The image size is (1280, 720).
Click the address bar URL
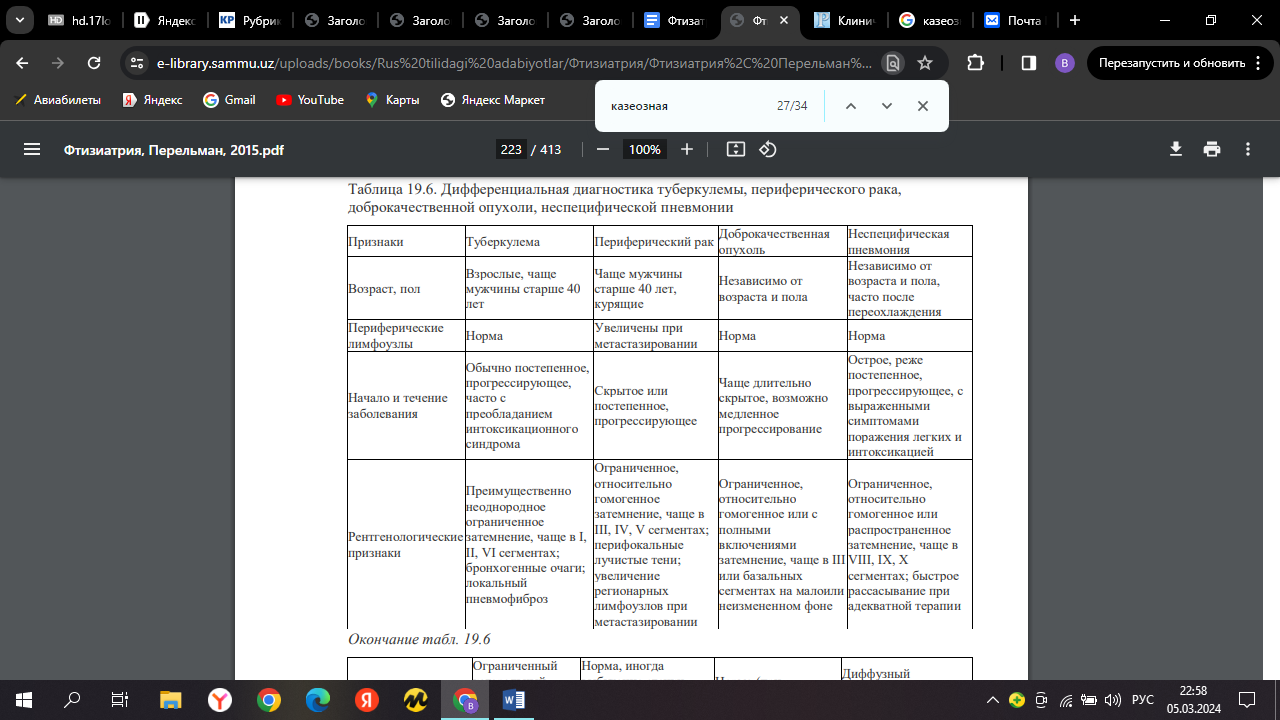tap(514, 62)
